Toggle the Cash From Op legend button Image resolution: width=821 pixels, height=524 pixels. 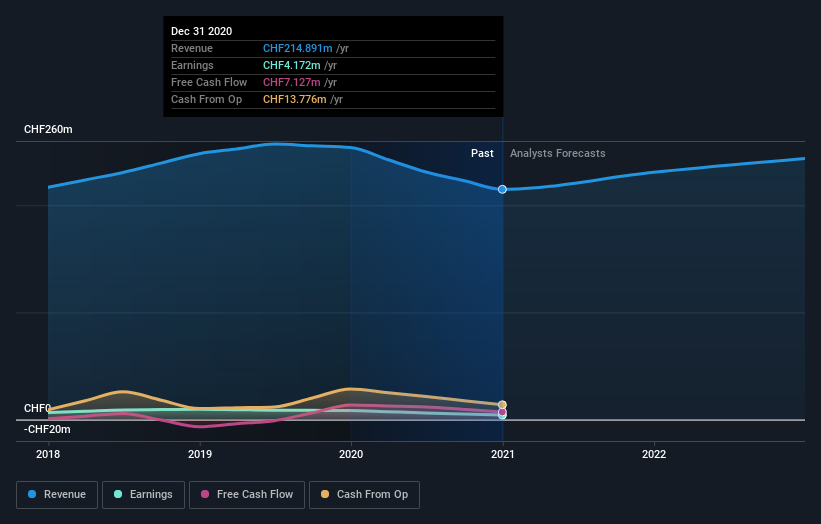click(x=364, y=495)
